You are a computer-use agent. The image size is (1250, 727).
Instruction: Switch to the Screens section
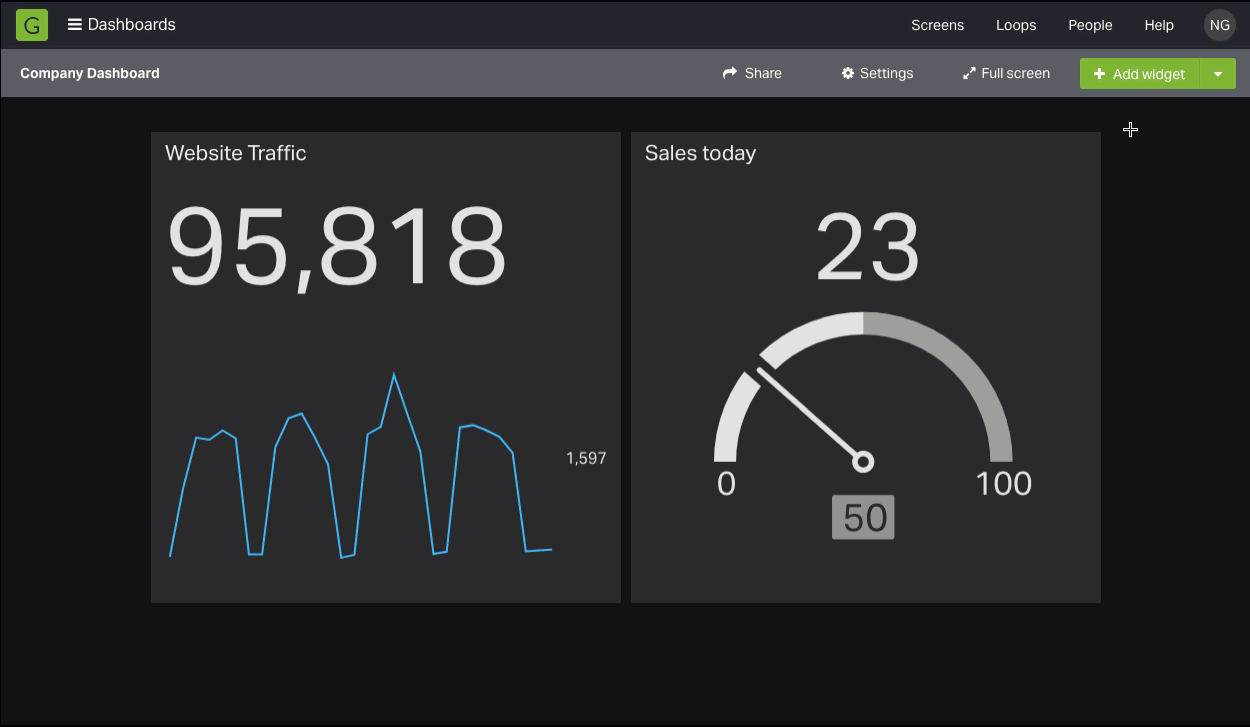pos(937,25)
